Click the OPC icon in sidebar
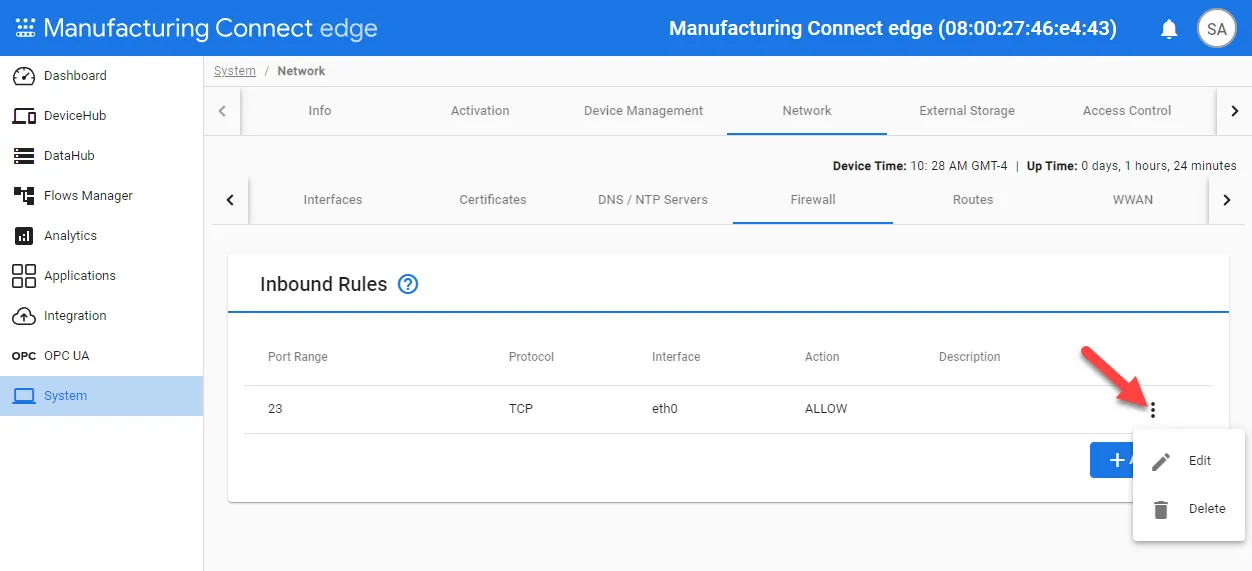Image resolution: width=1252 pixels, height=571 pixels. (x=24, y=356)
